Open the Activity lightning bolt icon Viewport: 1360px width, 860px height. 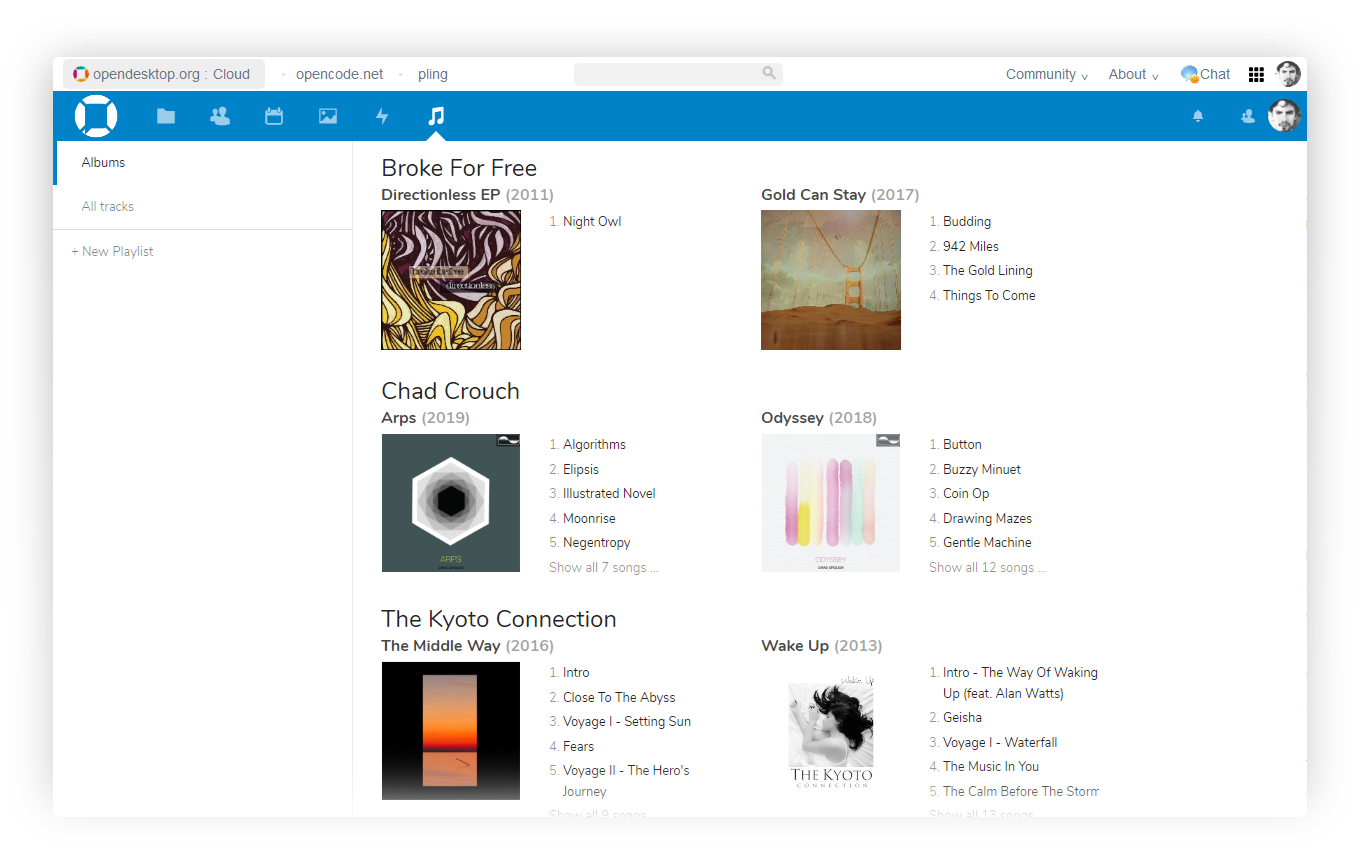(382, 116)
